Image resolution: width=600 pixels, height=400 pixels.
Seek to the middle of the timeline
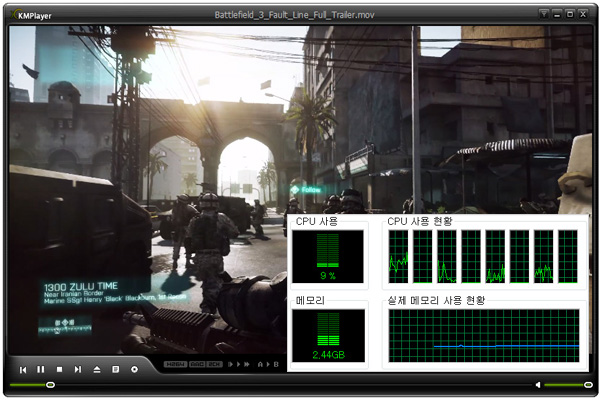(x=271, y=385)
